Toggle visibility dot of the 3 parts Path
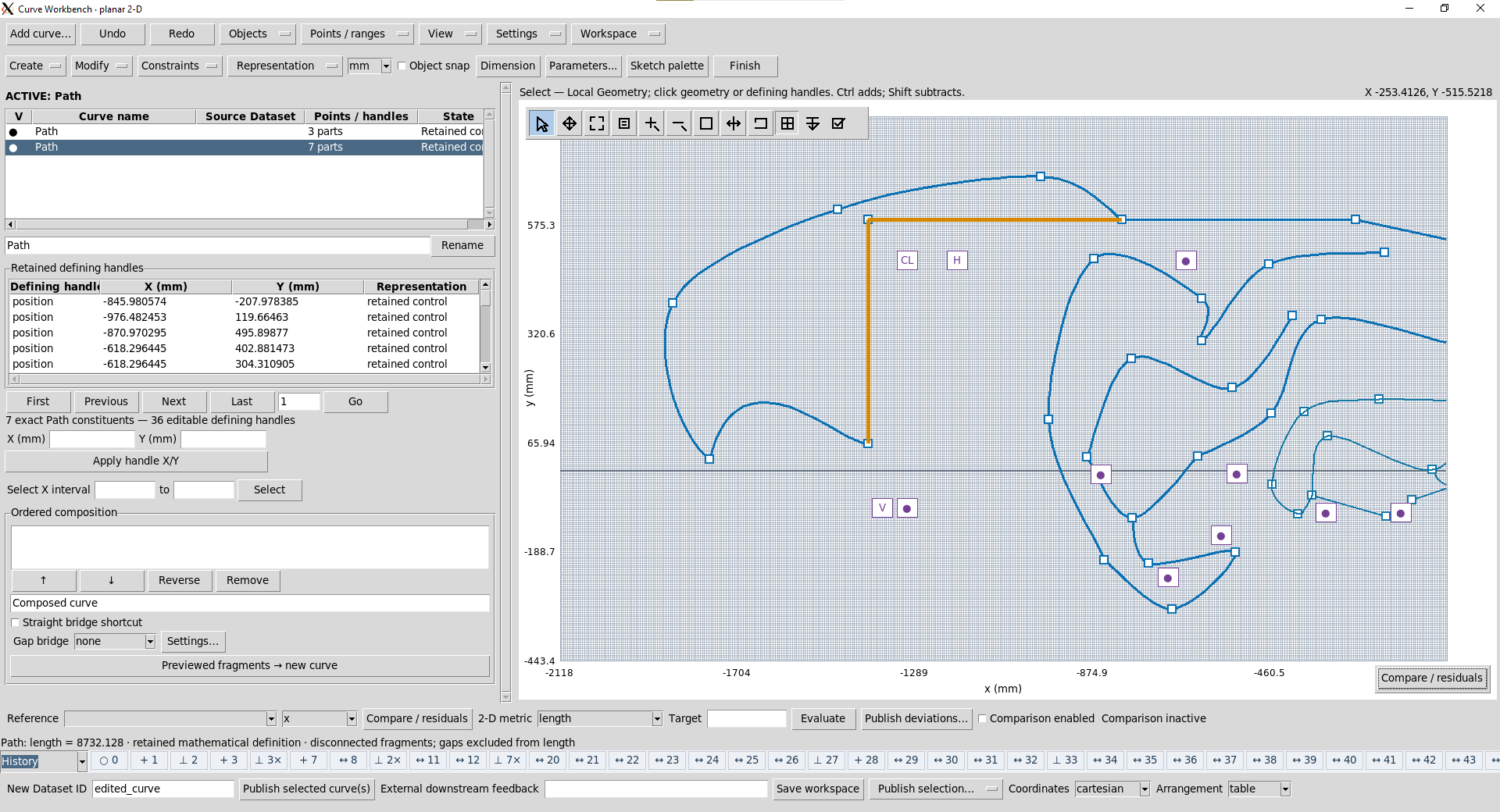1500x812 pixels. [x=13, y=132]
